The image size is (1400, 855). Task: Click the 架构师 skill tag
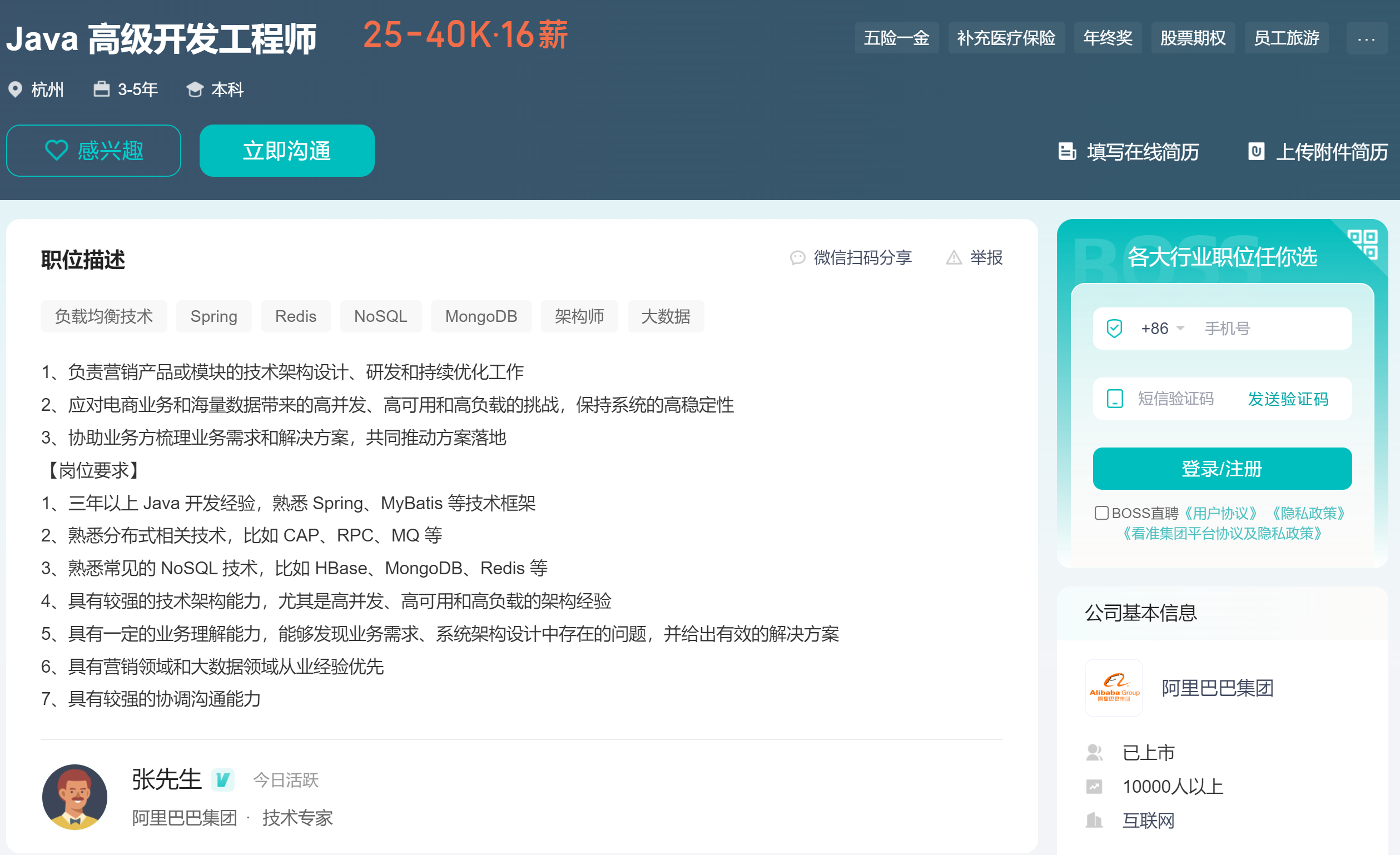click(579, 316)
